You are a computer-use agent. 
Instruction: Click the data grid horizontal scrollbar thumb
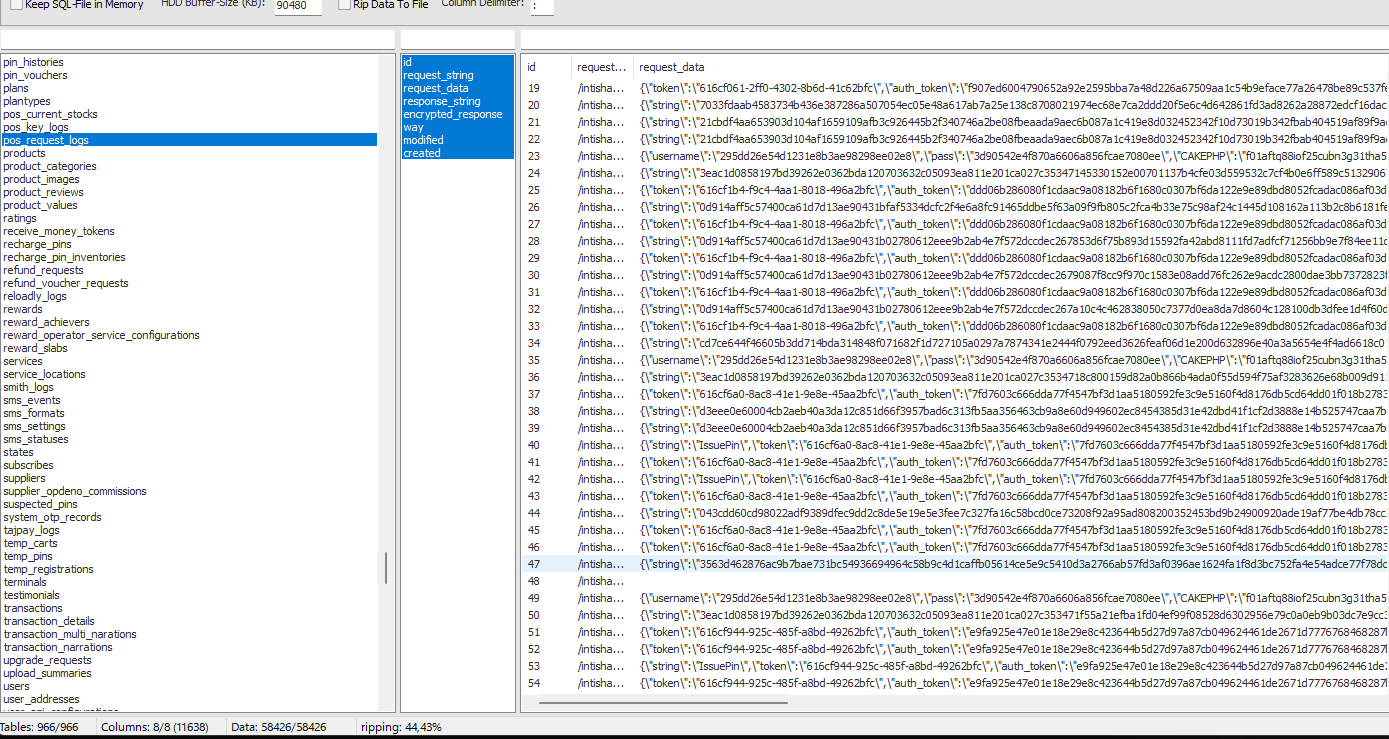point(662,702)
